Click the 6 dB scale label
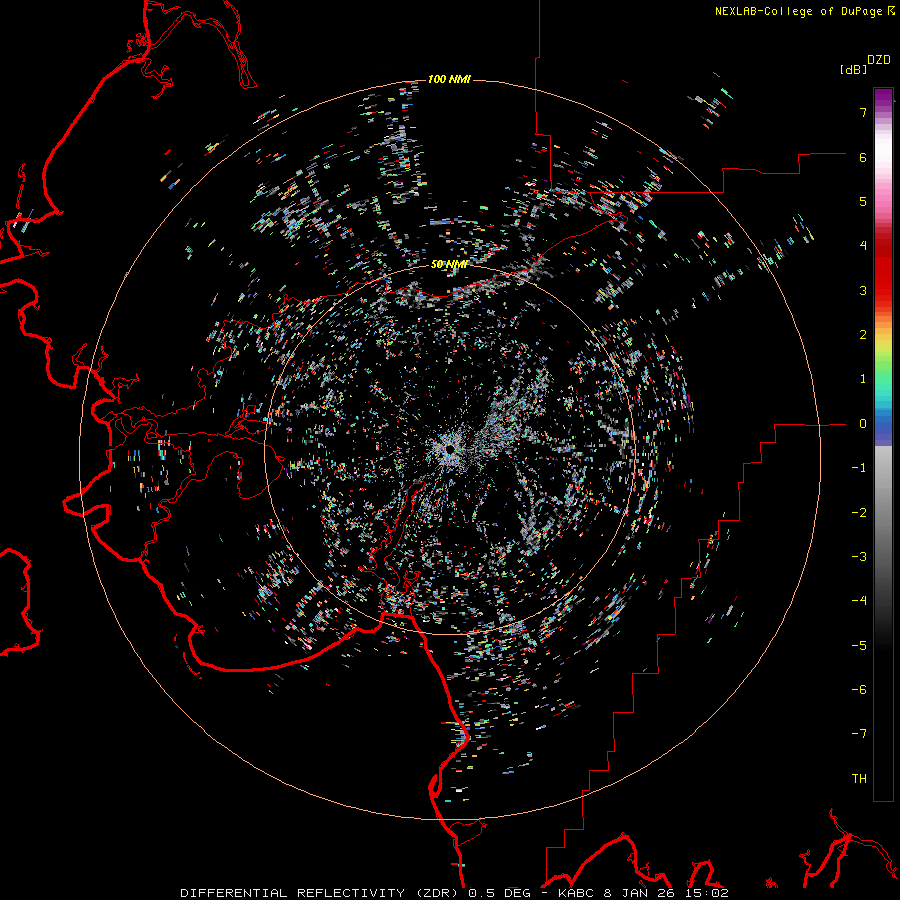This screenshot has width=900, height=900. 863,157
